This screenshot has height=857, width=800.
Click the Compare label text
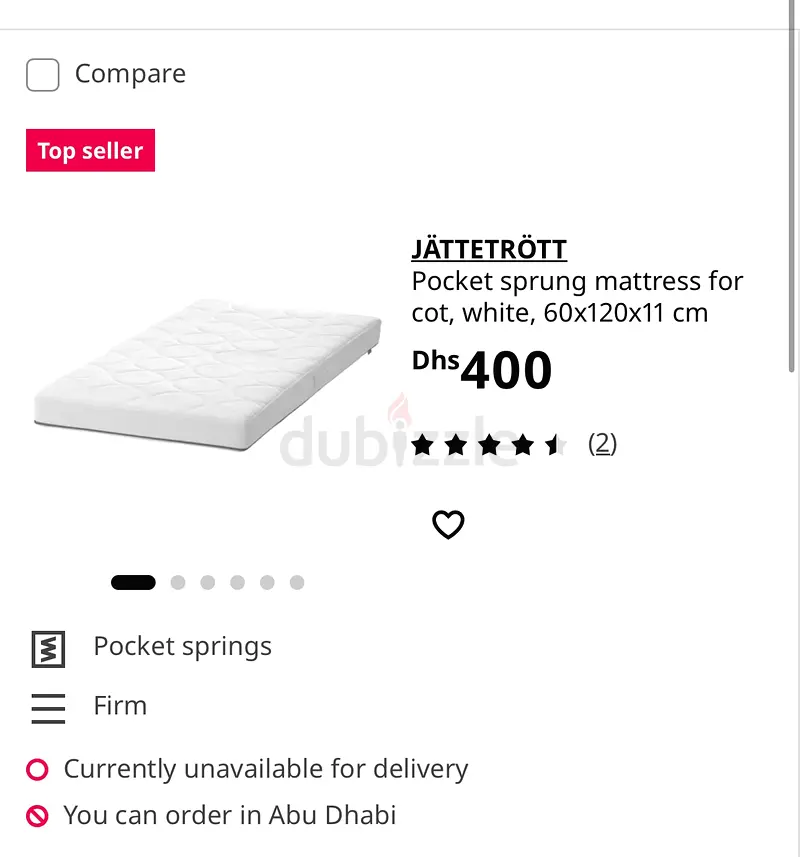(x=130, y=74)
